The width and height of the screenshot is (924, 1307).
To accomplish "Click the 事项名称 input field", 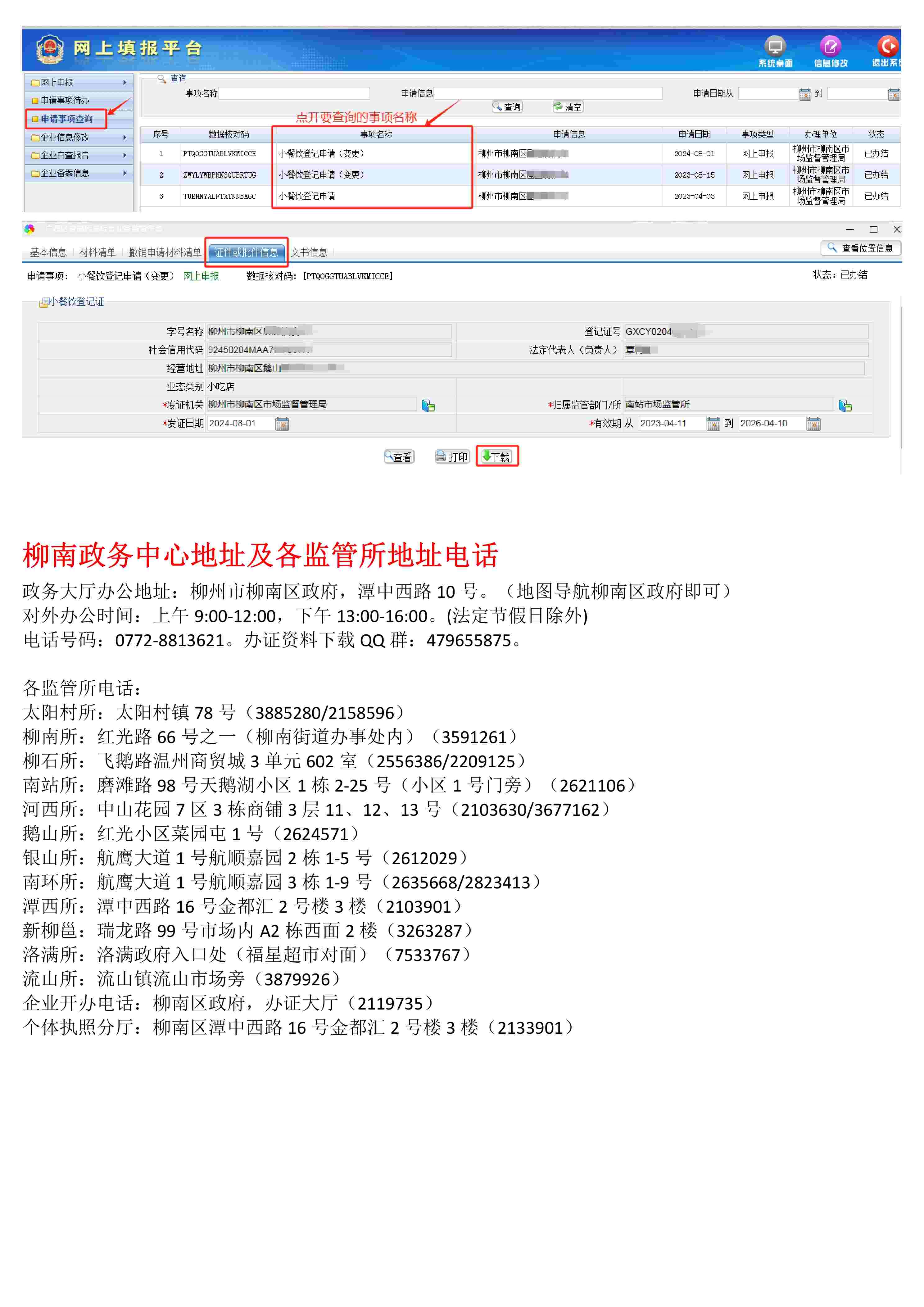I will (x=294, y=93).
